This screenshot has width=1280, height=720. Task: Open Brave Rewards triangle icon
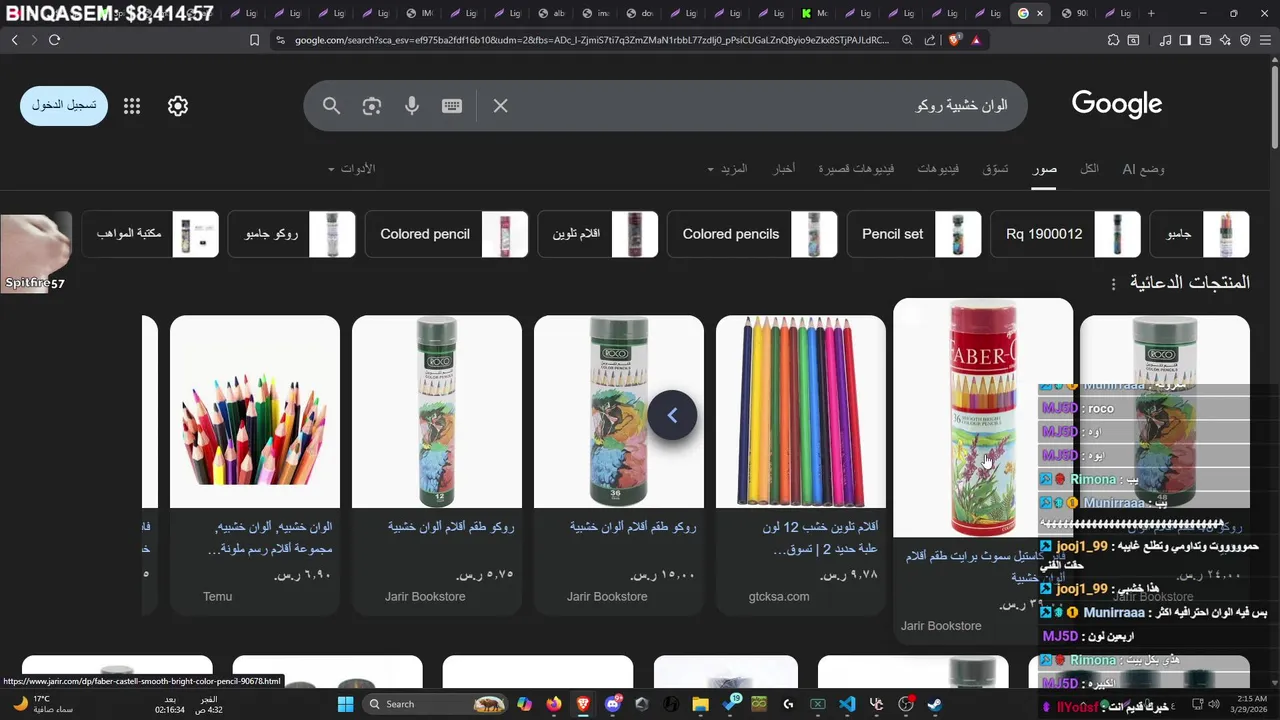click(x=976, y=40)
